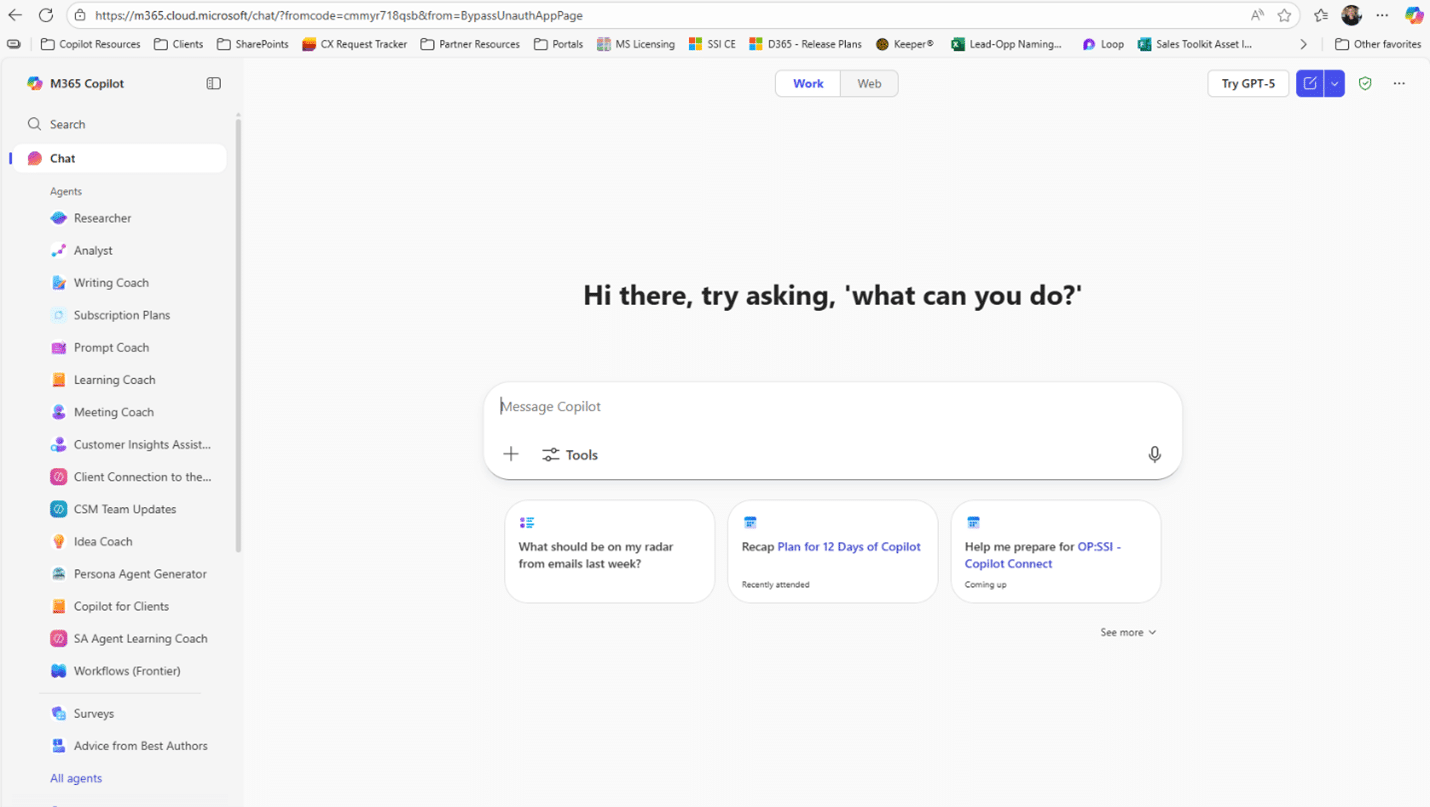Open the All agents link

click(x=76, y=778)
